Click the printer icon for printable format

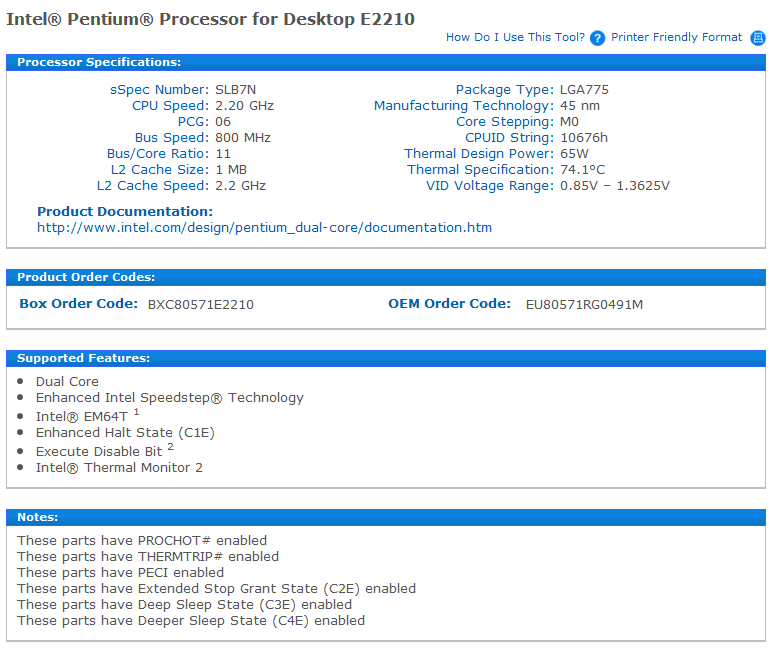pos(758,38)
